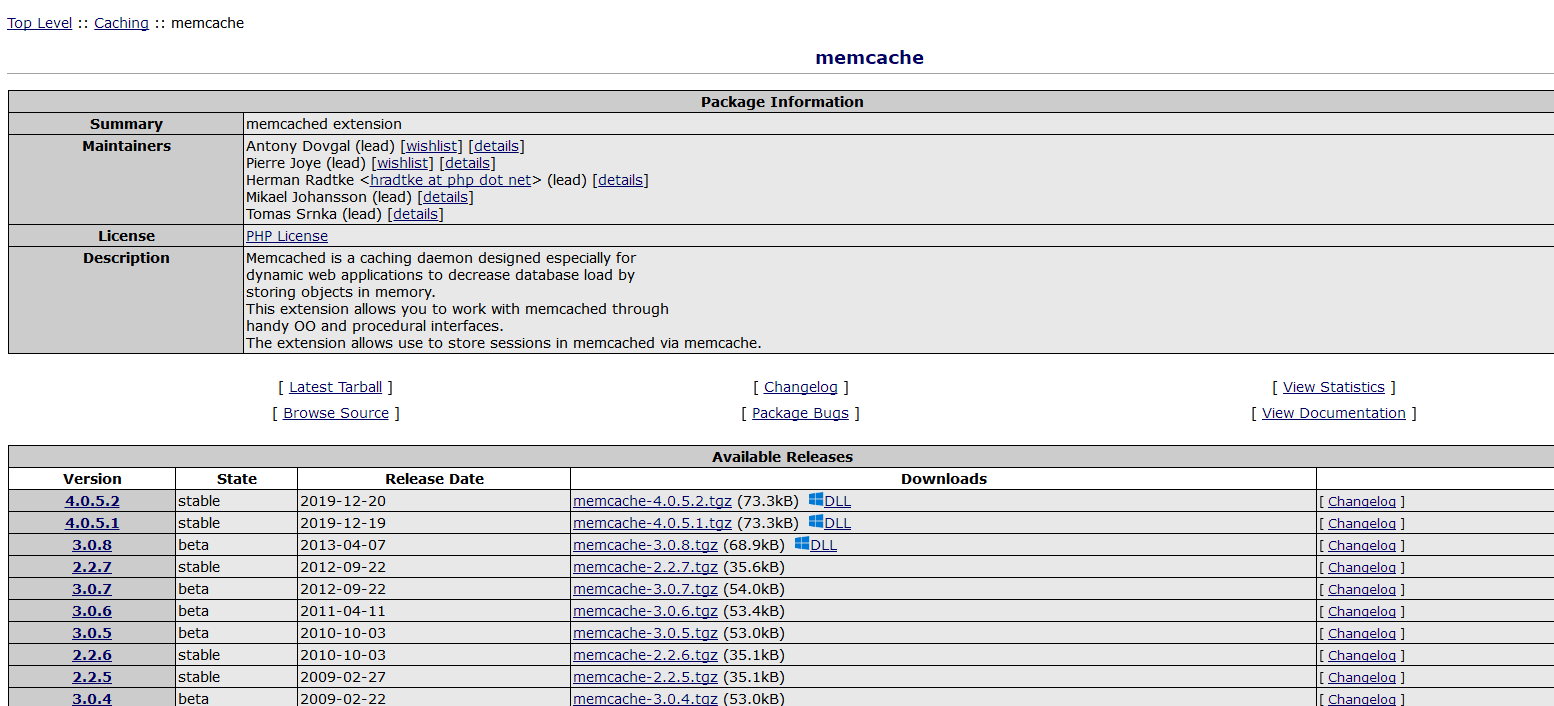Open version 3.0.7 release link

pyautogui.click(x=92, y=589)
